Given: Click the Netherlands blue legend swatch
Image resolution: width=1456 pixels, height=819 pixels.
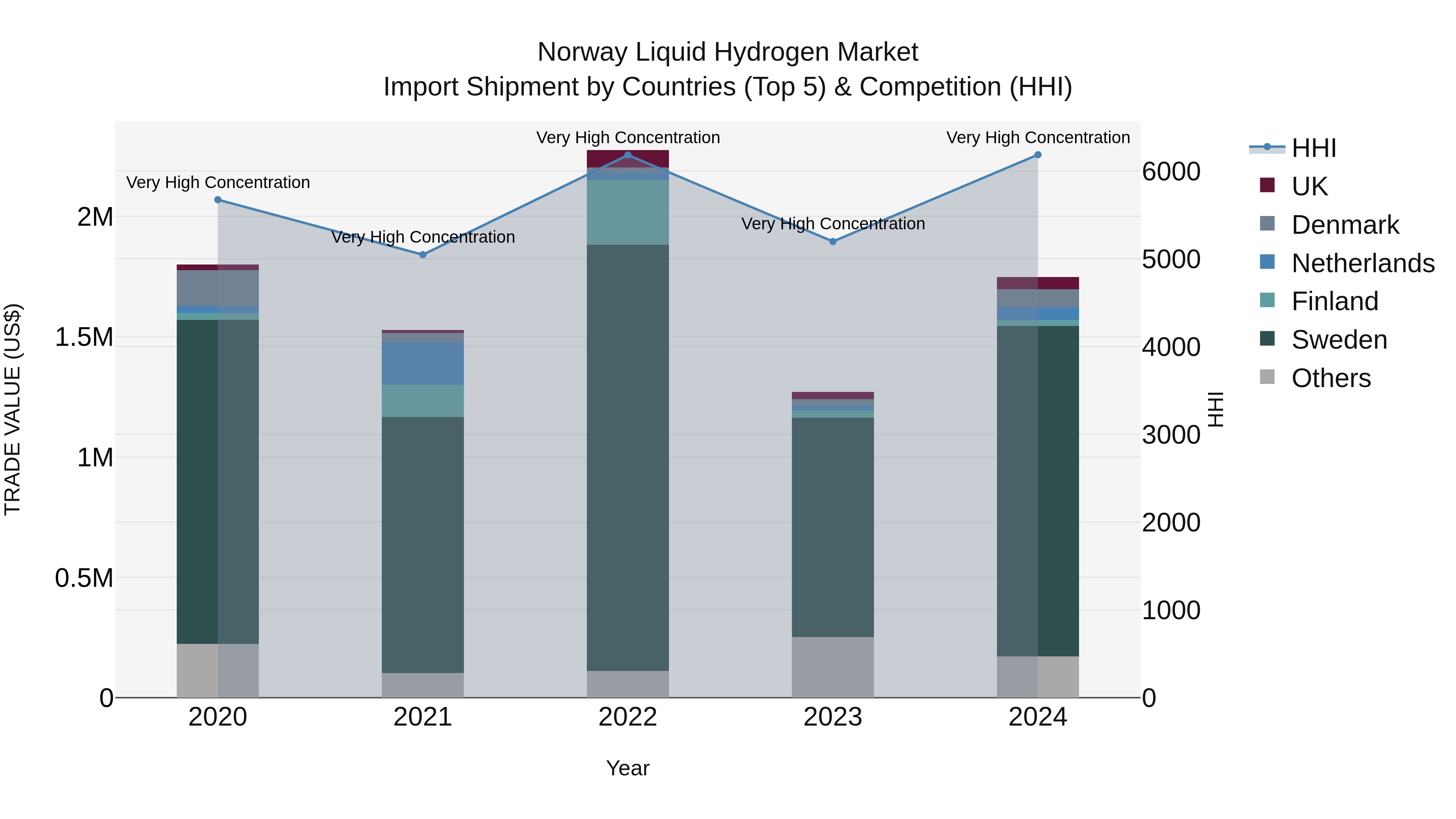Looking at the screenshot, I should (1267, 262).
